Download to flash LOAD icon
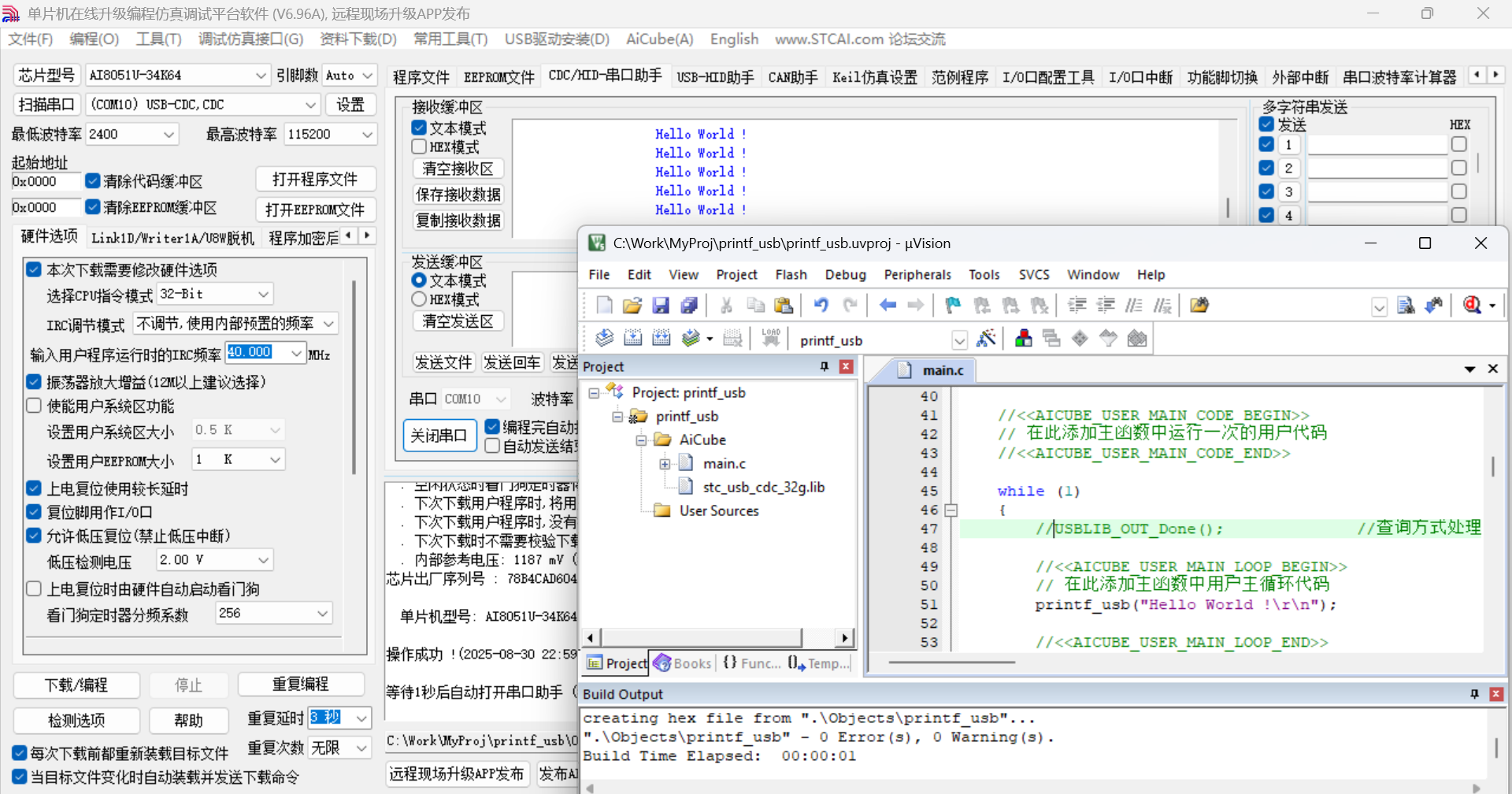 pos(771,339)
